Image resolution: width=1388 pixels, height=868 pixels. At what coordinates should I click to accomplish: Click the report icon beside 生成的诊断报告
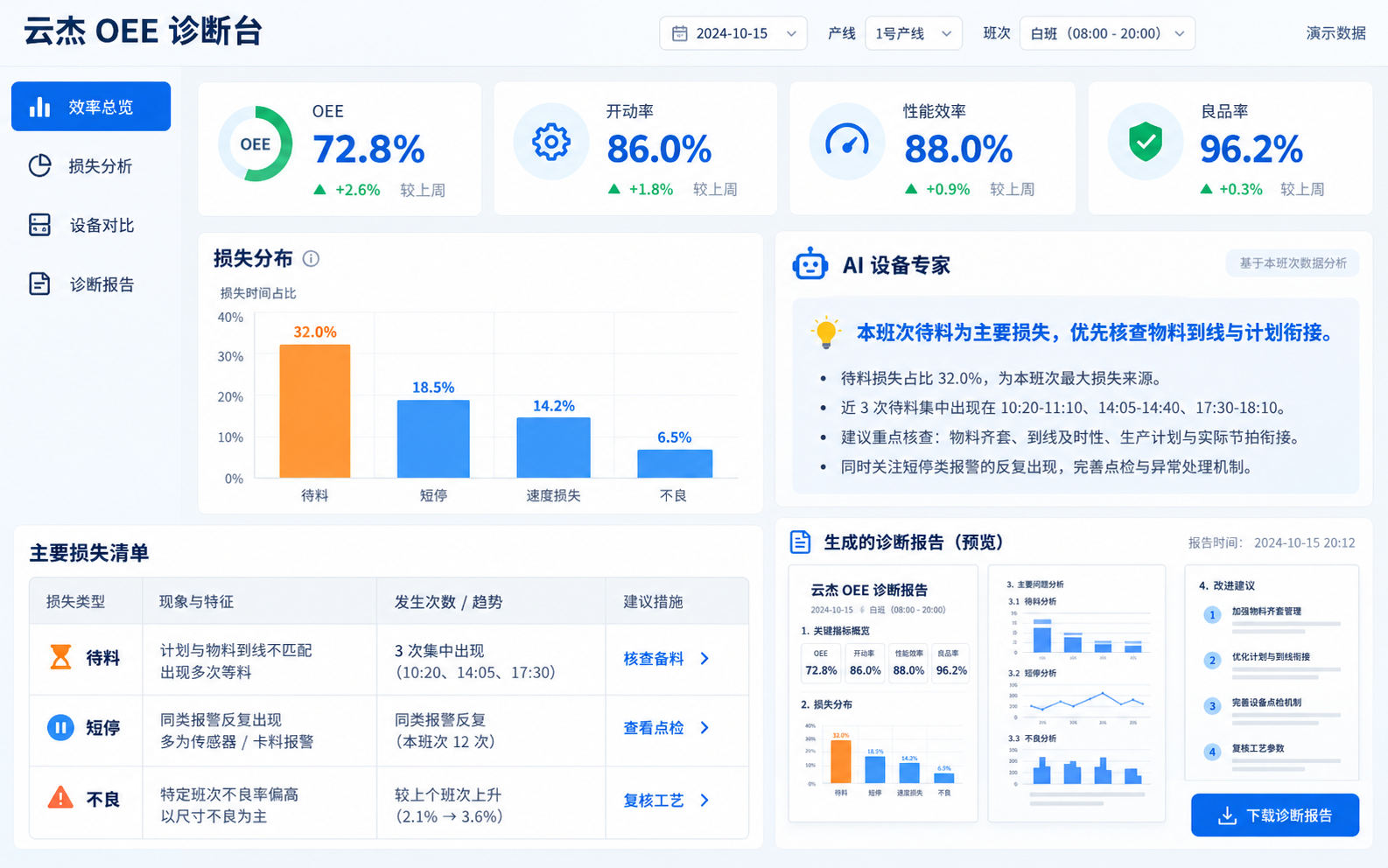(800, 542)
